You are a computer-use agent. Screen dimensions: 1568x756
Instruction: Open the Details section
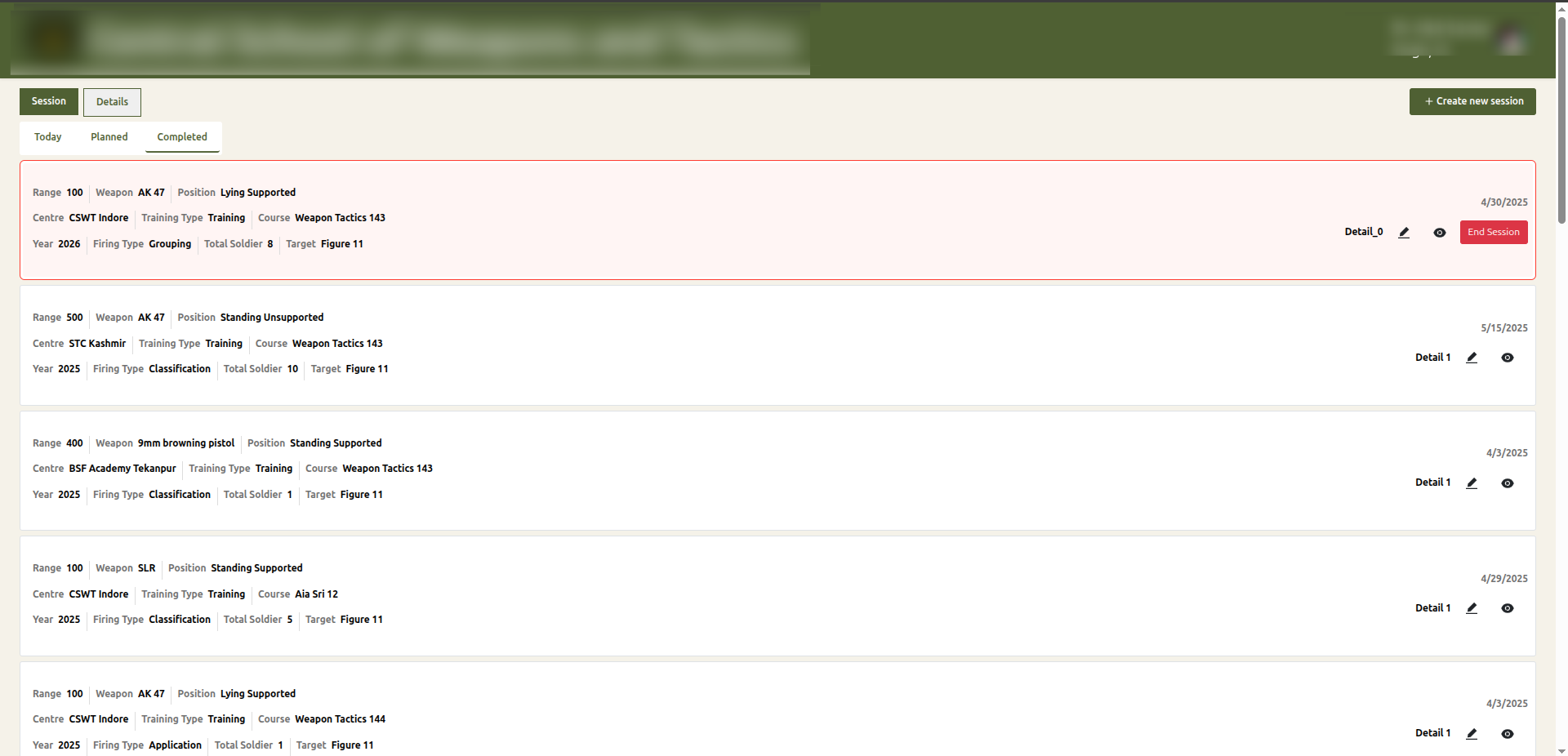tap(112, 102)
